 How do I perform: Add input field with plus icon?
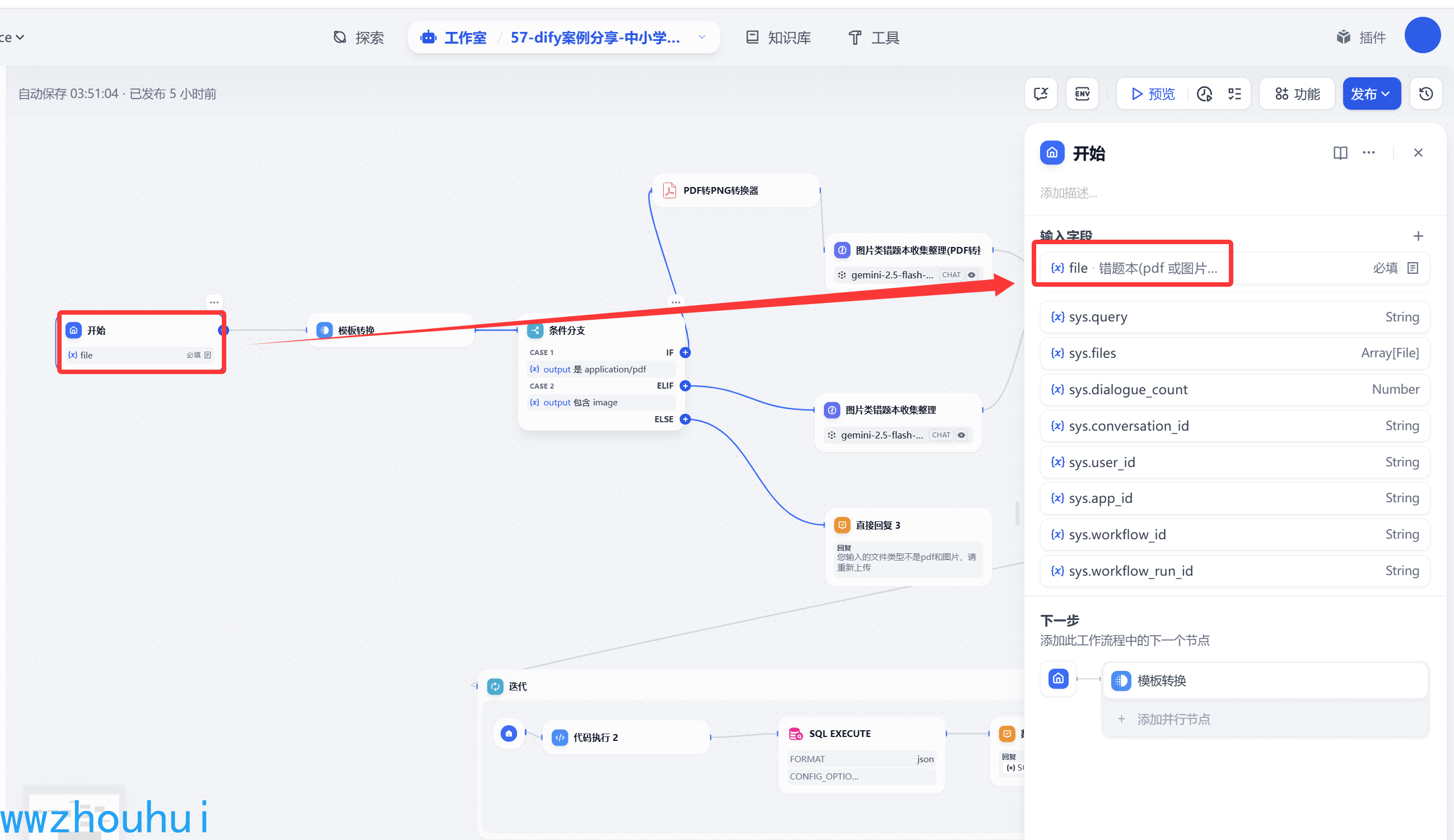pyautogui.click(x=1418, y=236)
